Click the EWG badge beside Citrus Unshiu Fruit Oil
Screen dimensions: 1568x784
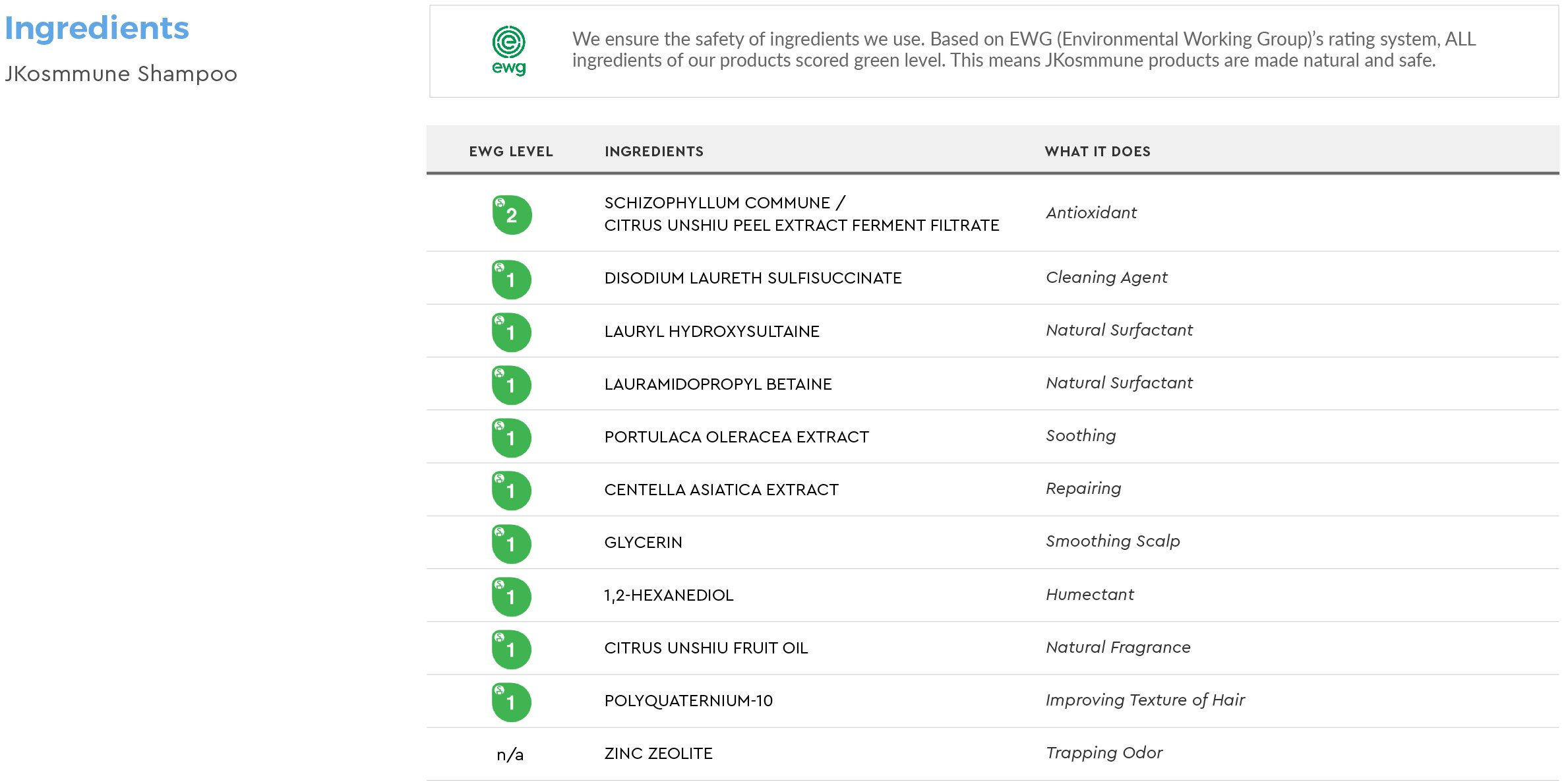511,649
